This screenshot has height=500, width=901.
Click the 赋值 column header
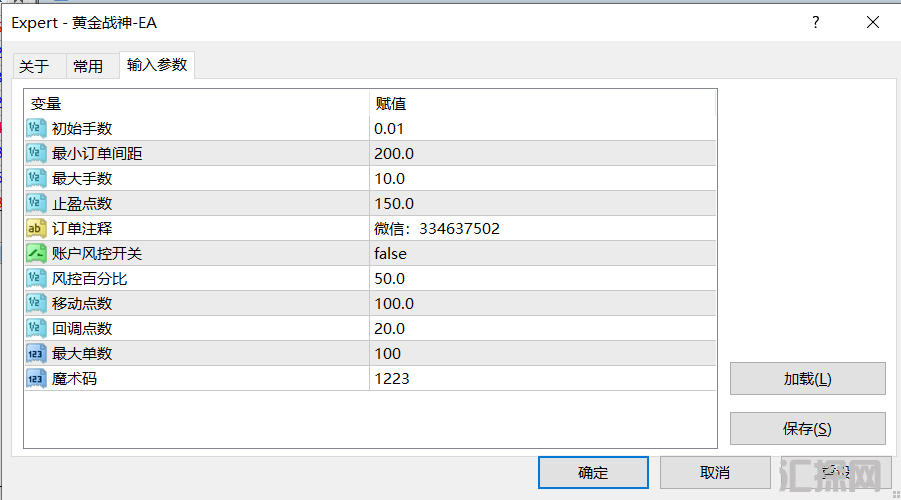(542, 103)
